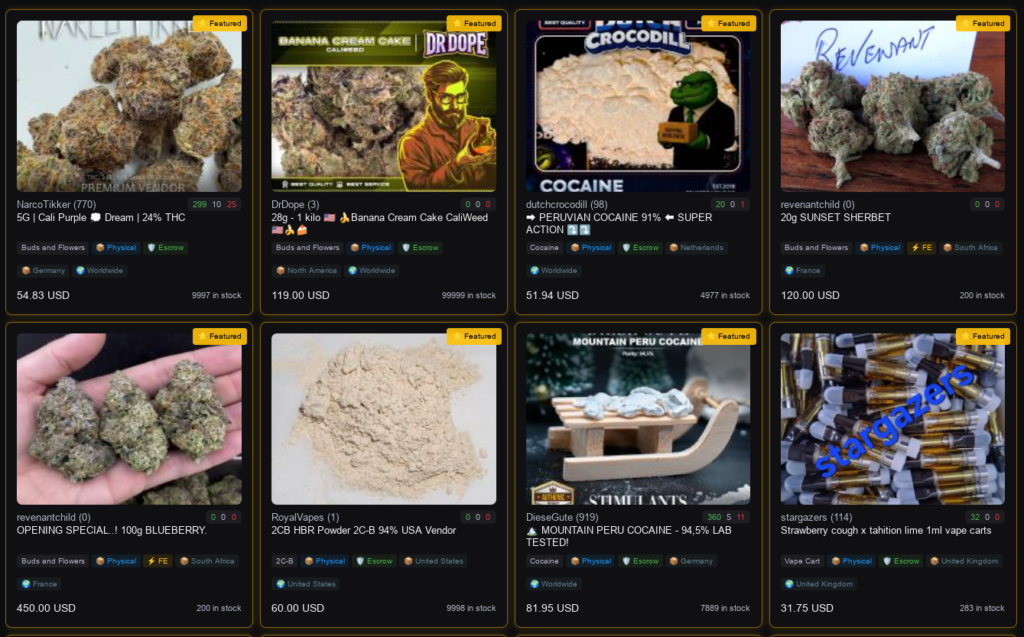Open vendor profile NarcoTikker (770)
Image resolution: width=1024 pixels, height=637 pixels.
(56, 204)
